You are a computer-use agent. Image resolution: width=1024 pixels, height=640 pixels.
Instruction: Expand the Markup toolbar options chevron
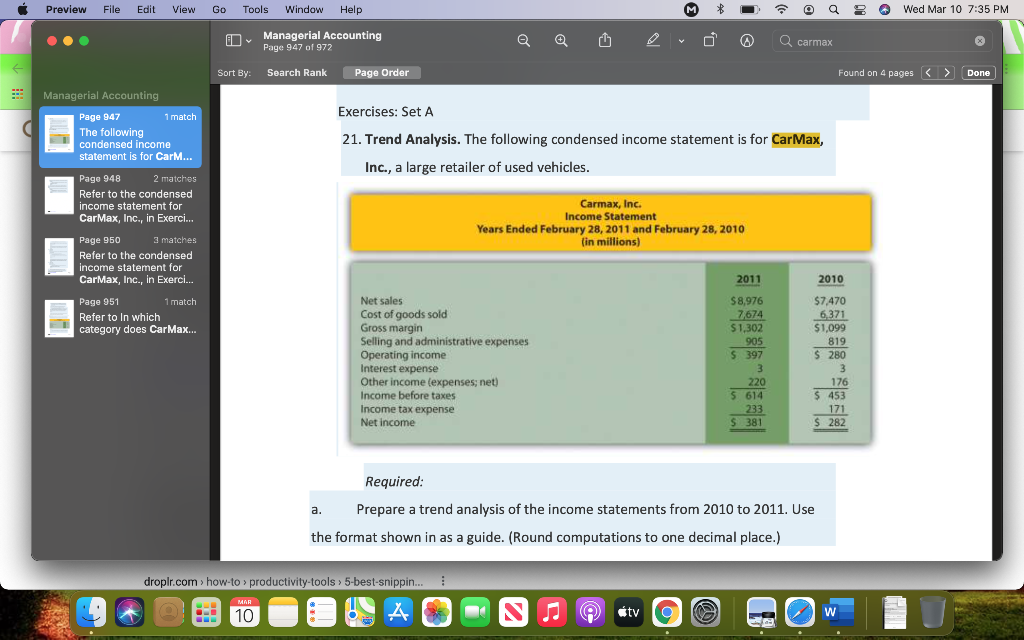click(679, 40)
